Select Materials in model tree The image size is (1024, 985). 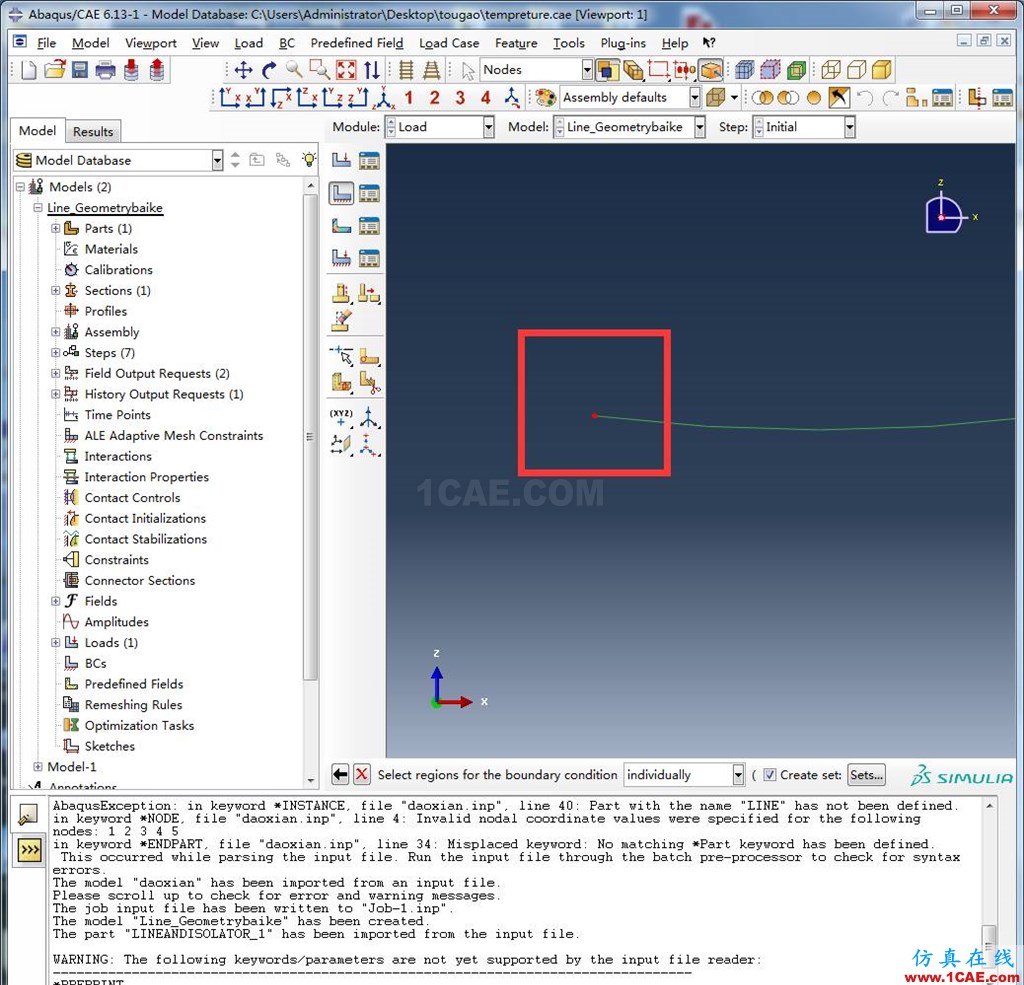(x=111, y=249)
